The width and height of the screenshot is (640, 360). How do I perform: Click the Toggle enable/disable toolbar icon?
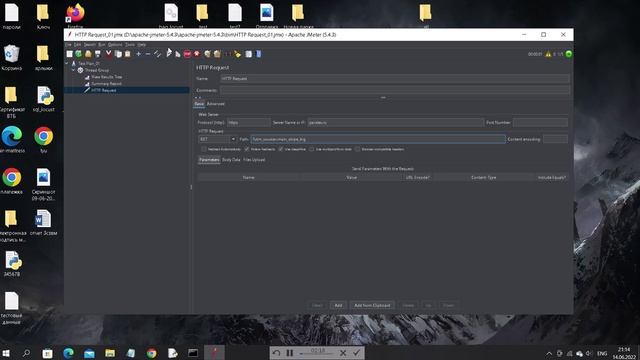click(x=158, y=54)
